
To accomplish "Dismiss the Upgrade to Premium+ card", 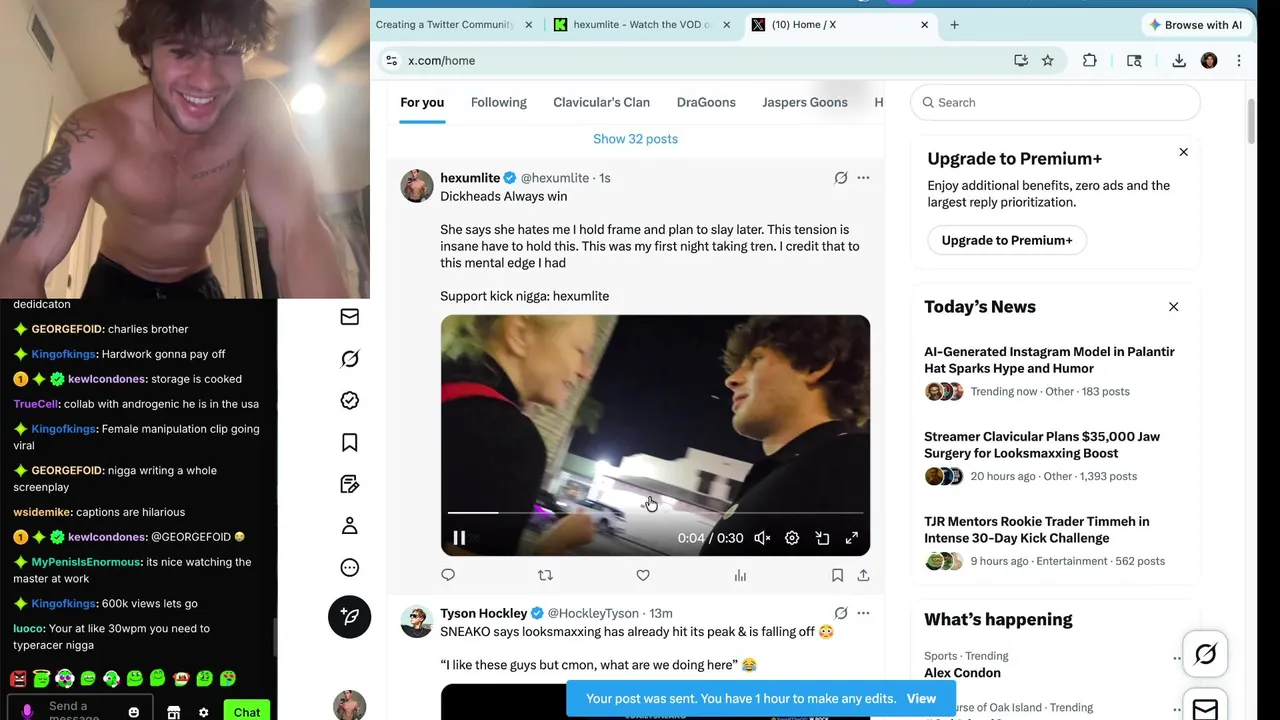I will tap(1183, 152).
